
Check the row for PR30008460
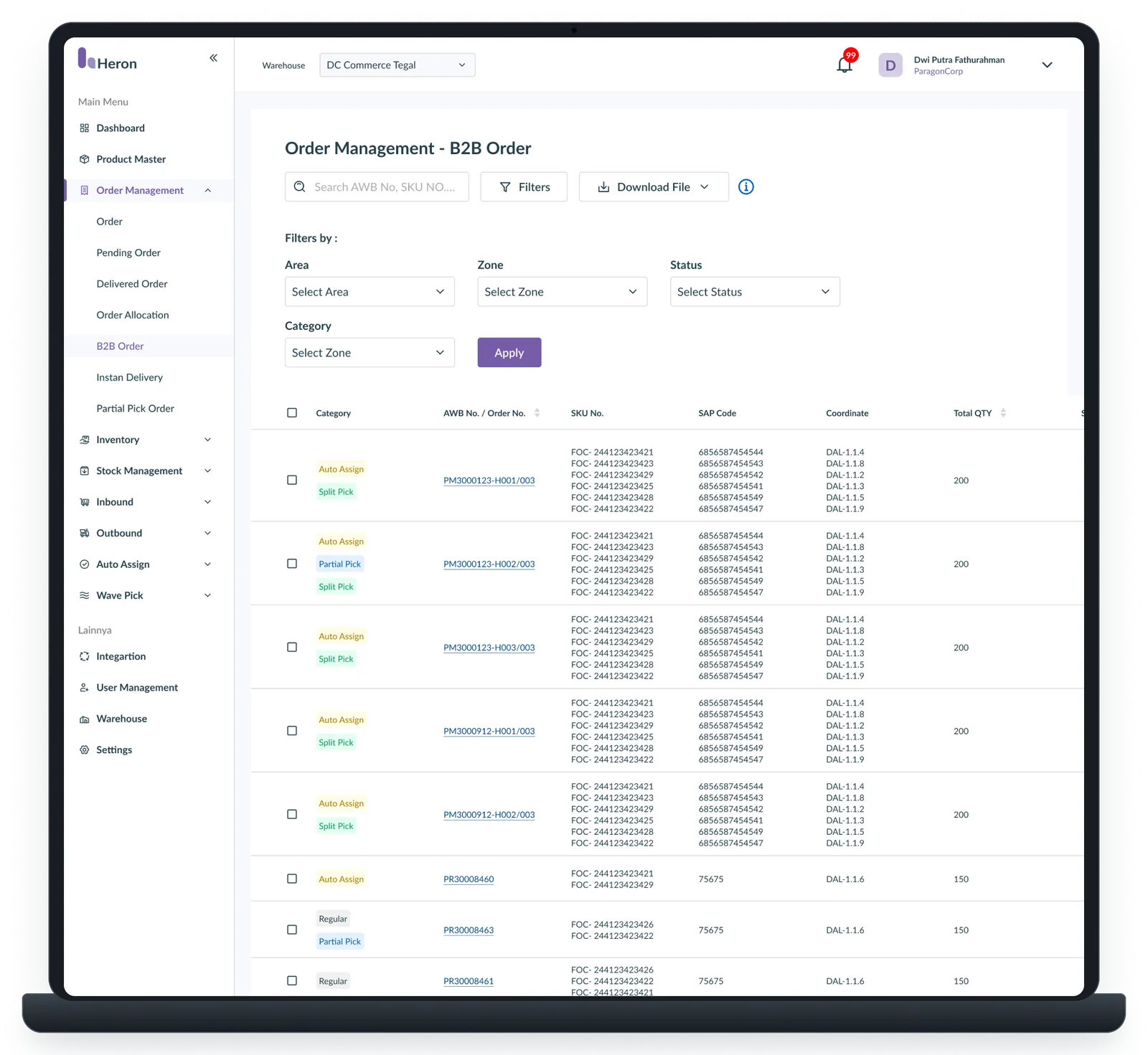(292, 879)
